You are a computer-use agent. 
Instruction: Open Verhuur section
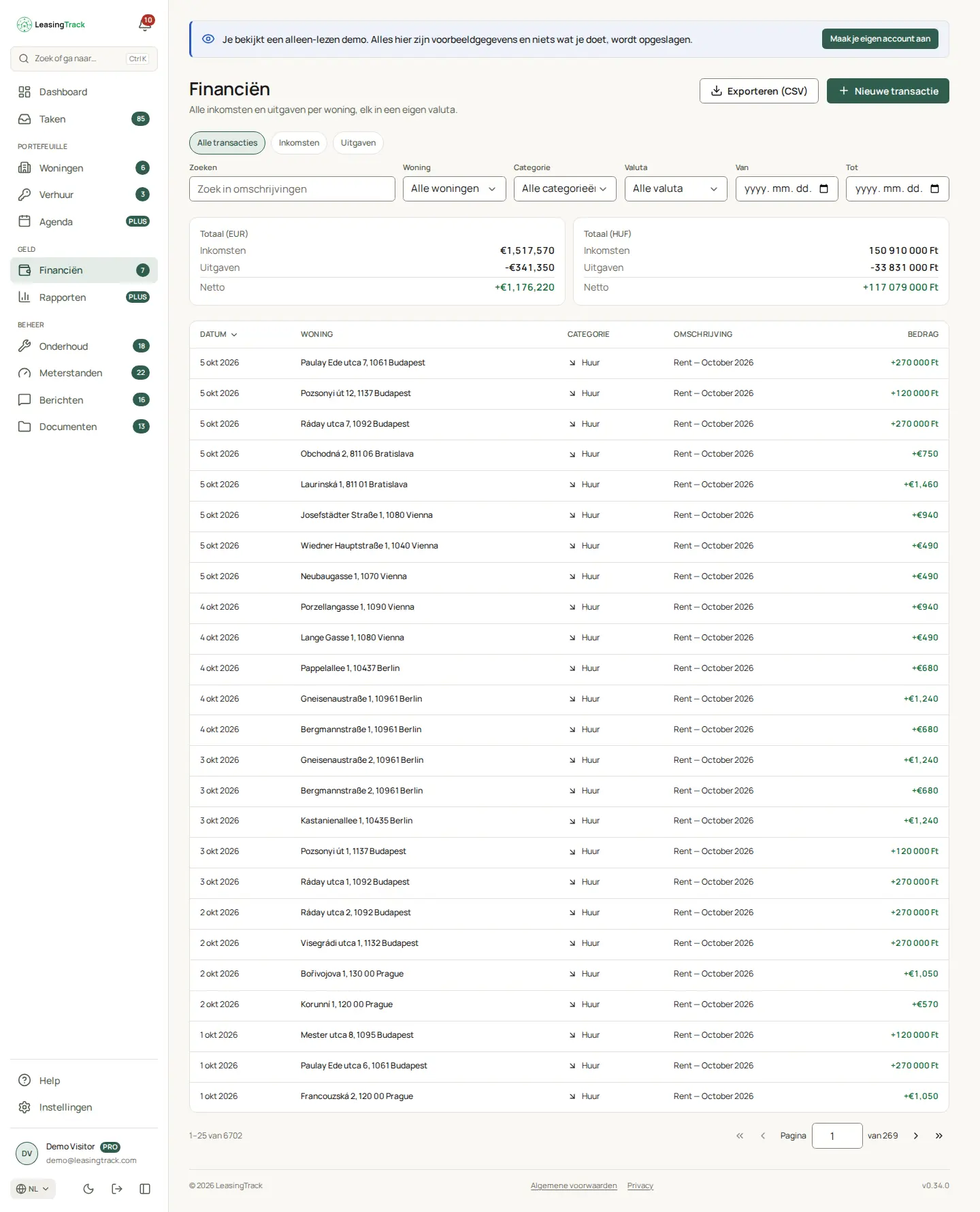pos(84,195)
